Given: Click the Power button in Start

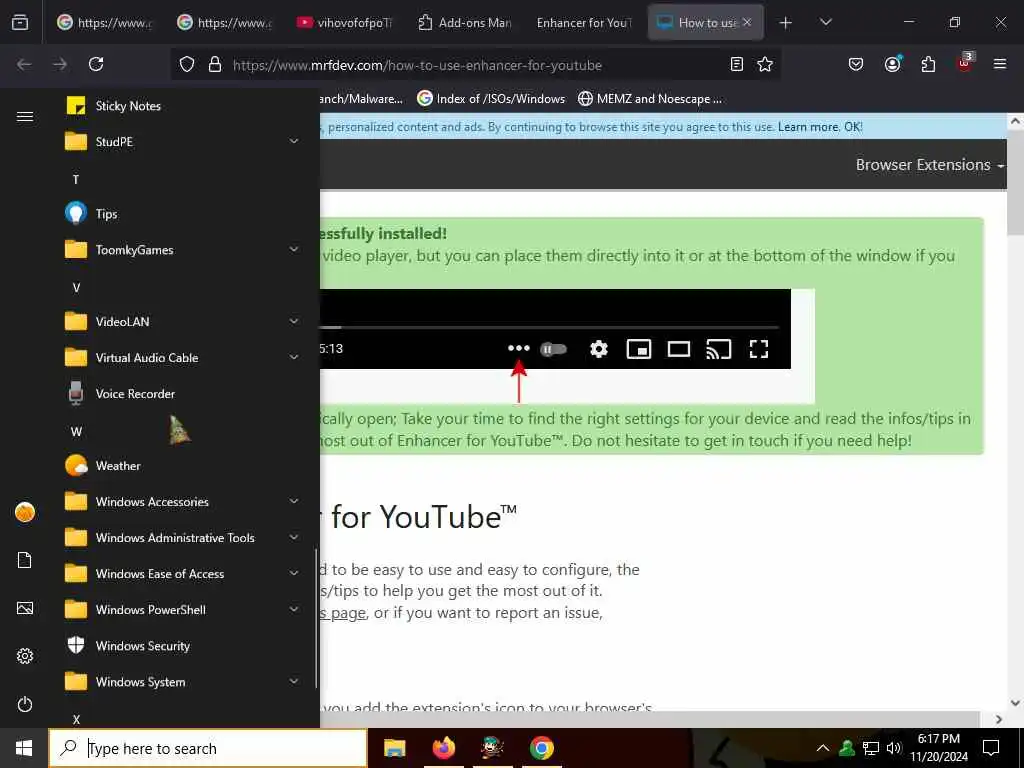Looking at the screenshot, I should pyautogui.click(x=25, y=704).
